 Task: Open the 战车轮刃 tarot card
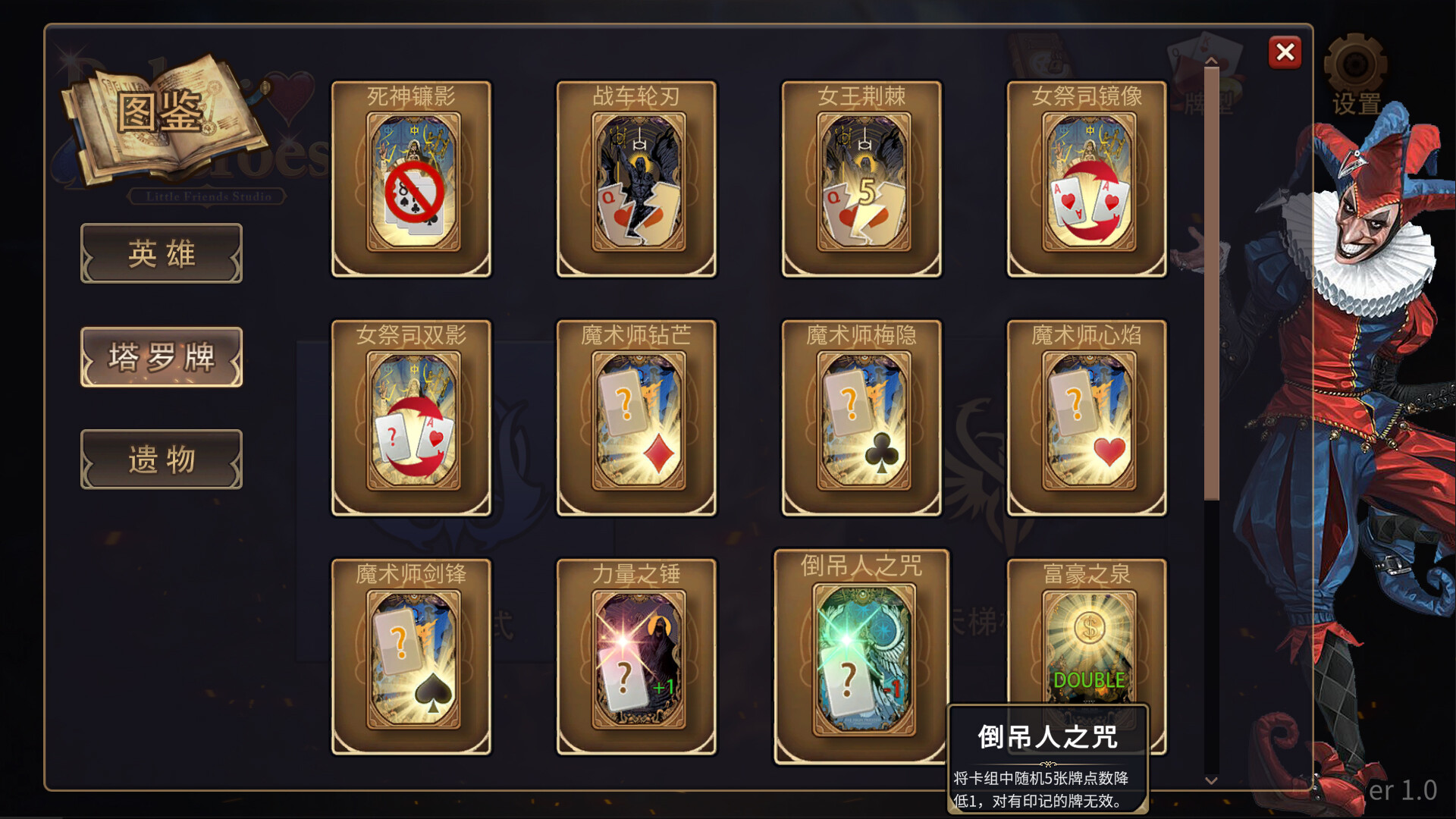point(636,179)
